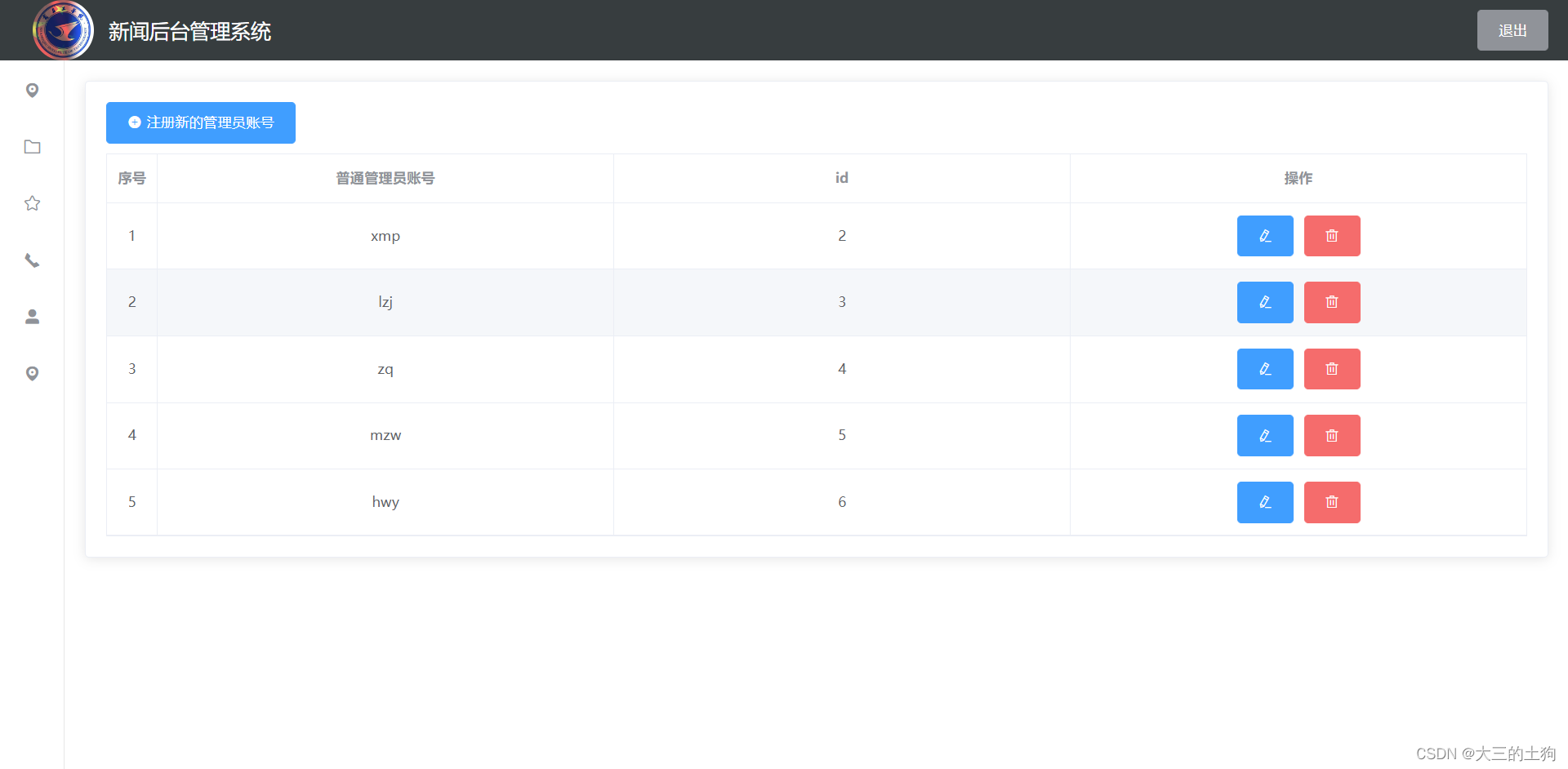Delete the hwy admin account
Image resolution: width=1568 pixels, height=769 pixels.
click(1331, 502)
